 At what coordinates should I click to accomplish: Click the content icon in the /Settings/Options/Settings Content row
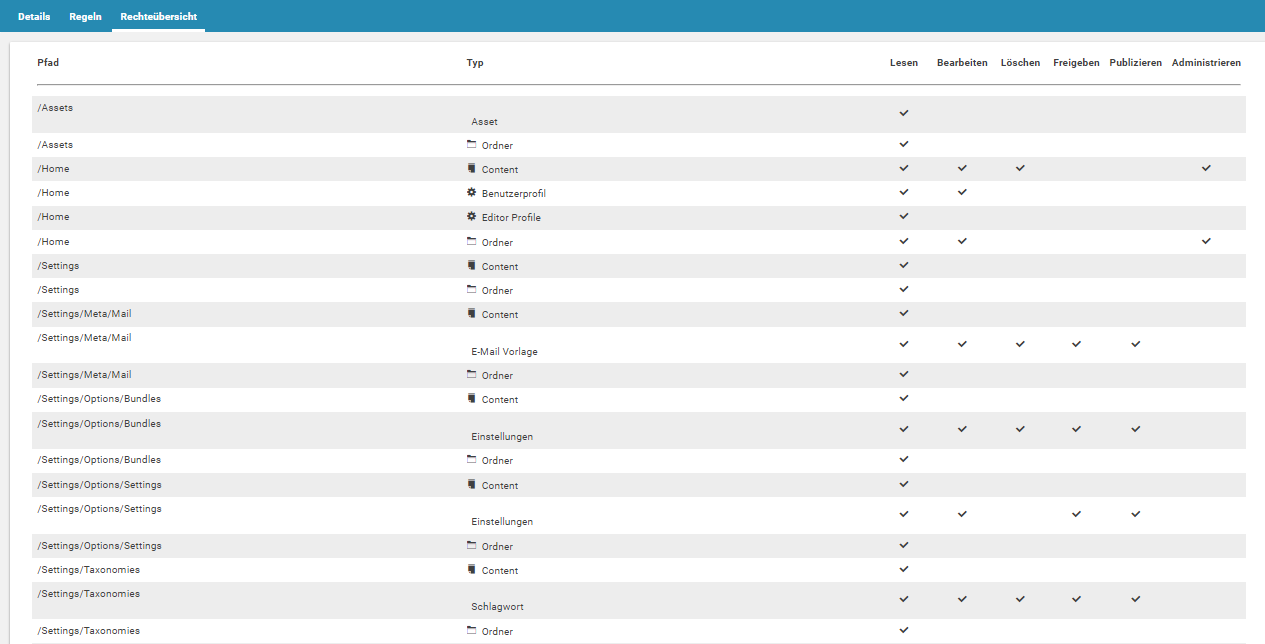[471, 484]
